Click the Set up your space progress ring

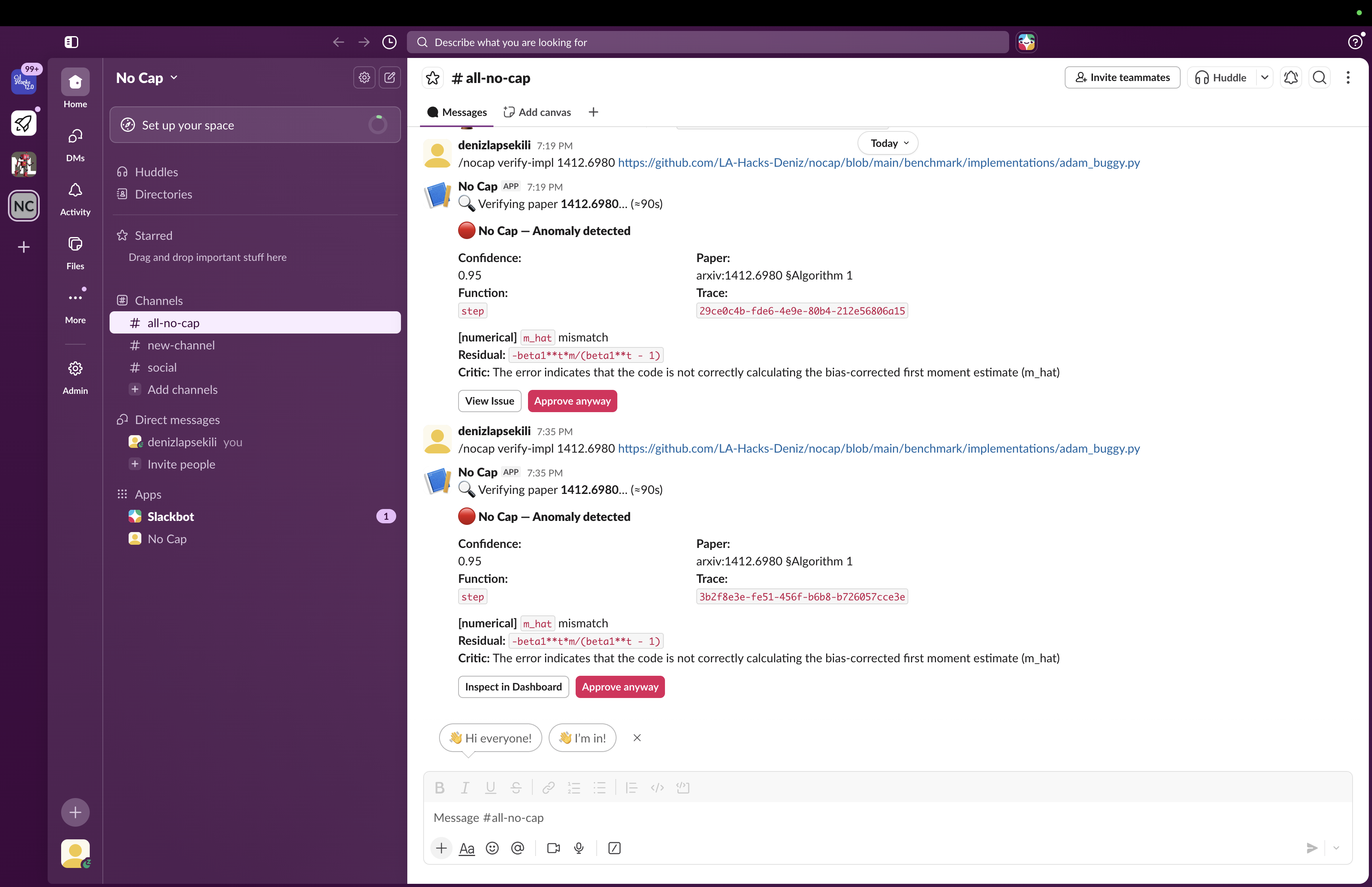[x=378, y=124]
